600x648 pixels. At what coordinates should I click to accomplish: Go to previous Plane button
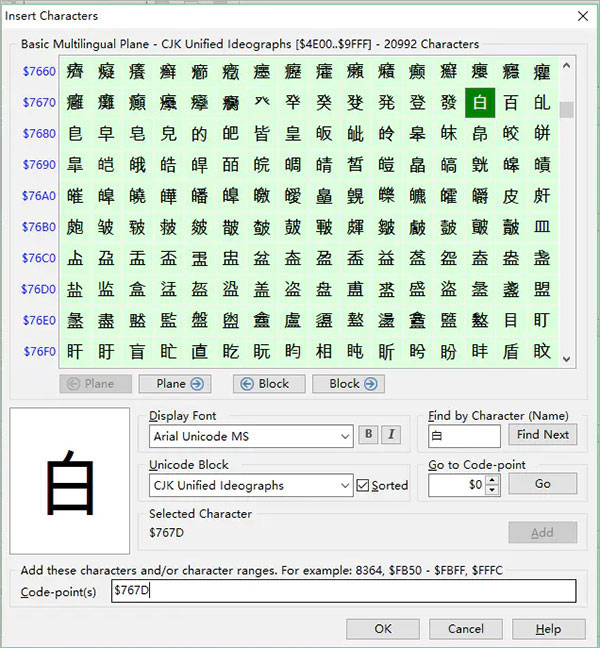pyautogui.click(x=94, y=384)
